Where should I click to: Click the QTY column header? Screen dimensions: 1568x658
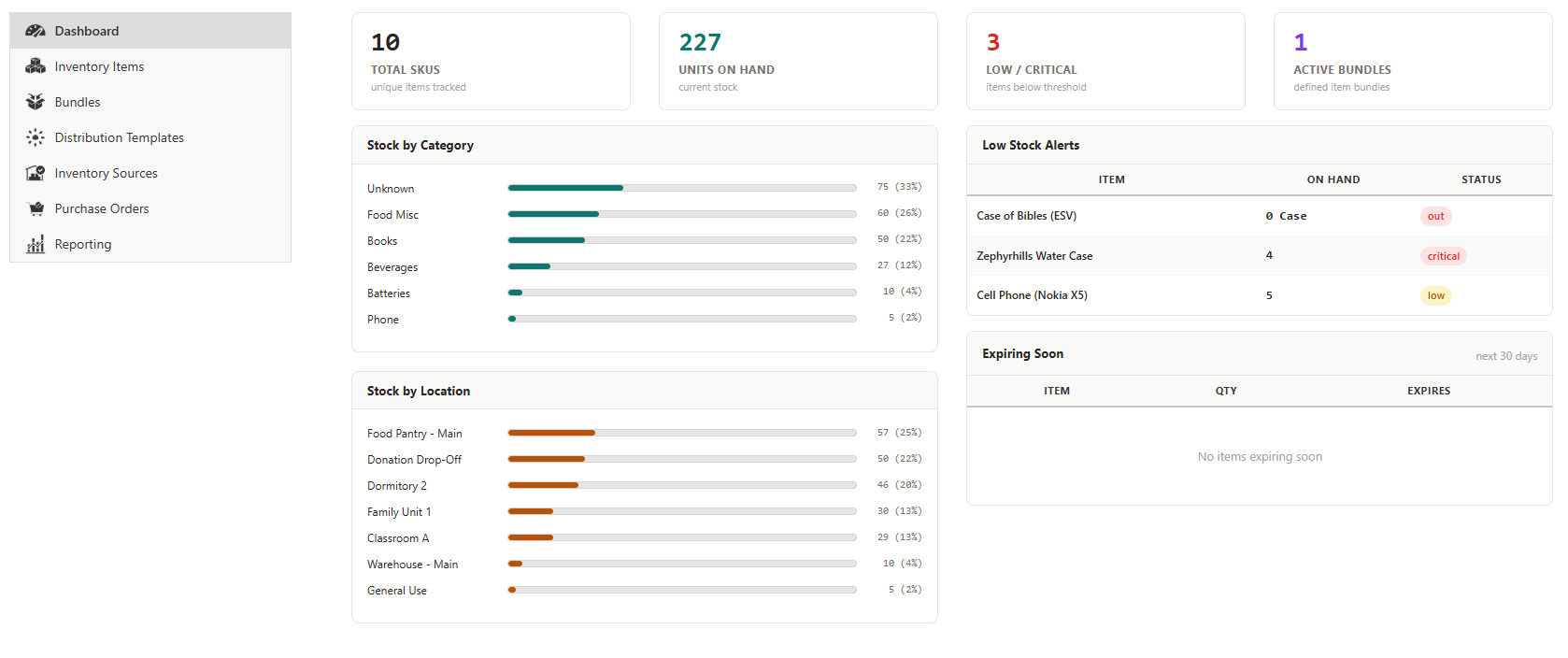coord(1226,391)
